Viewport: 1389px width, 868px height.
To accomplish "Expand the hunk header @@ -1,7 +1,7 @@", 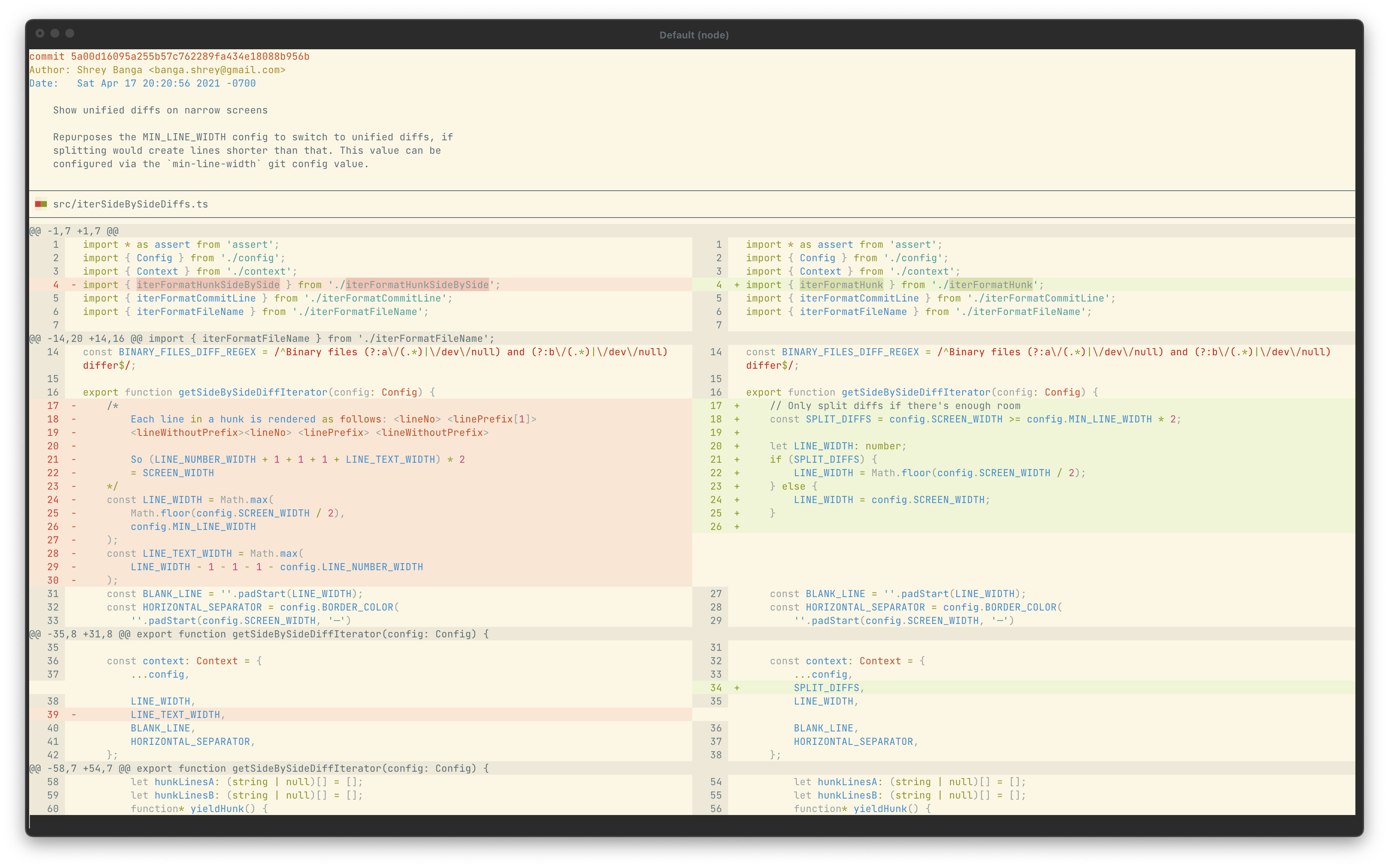I will [x=75, y=231].
